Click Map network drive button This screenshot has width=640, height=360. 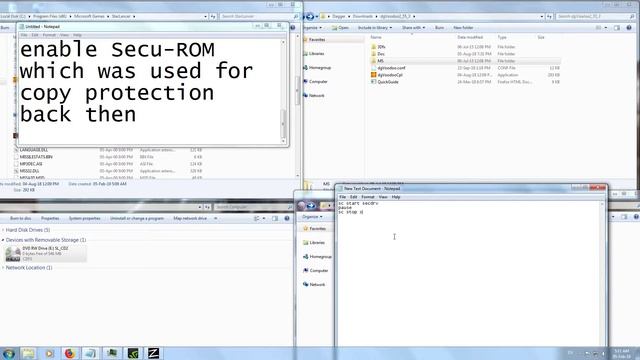click(190, 218)
